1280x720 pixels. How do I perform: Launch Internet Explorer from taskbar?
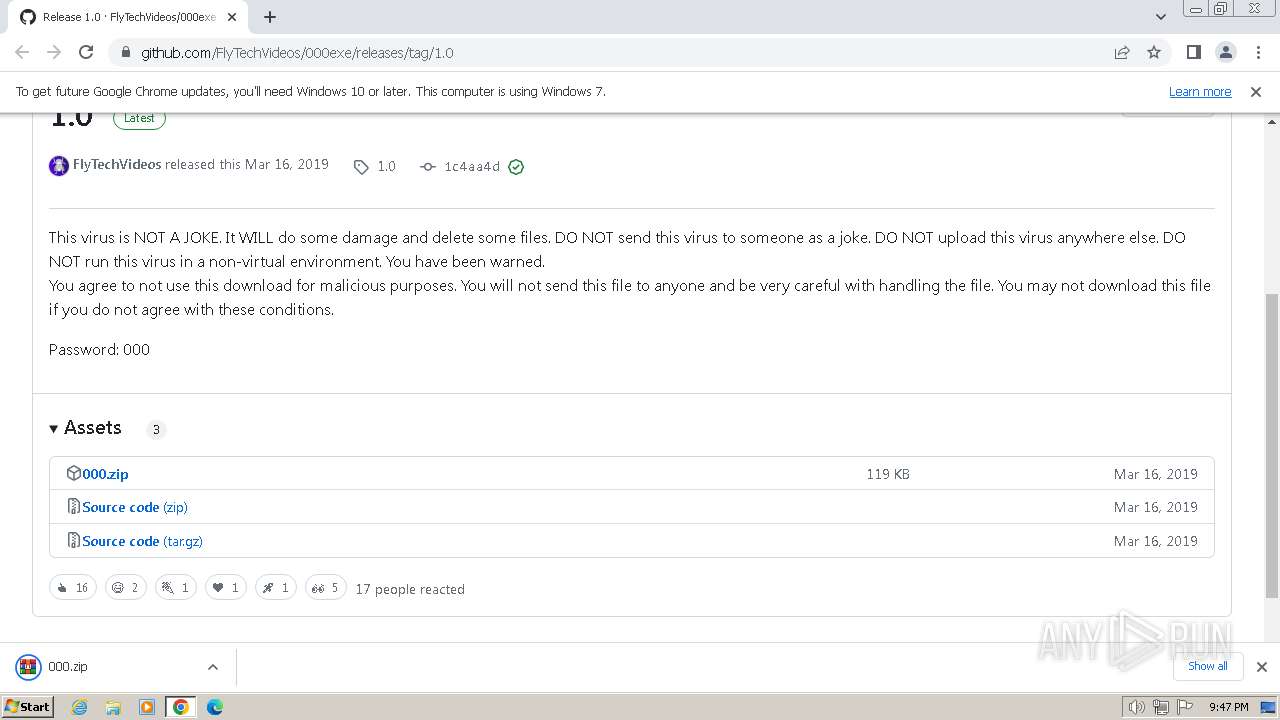coord(80,707)
